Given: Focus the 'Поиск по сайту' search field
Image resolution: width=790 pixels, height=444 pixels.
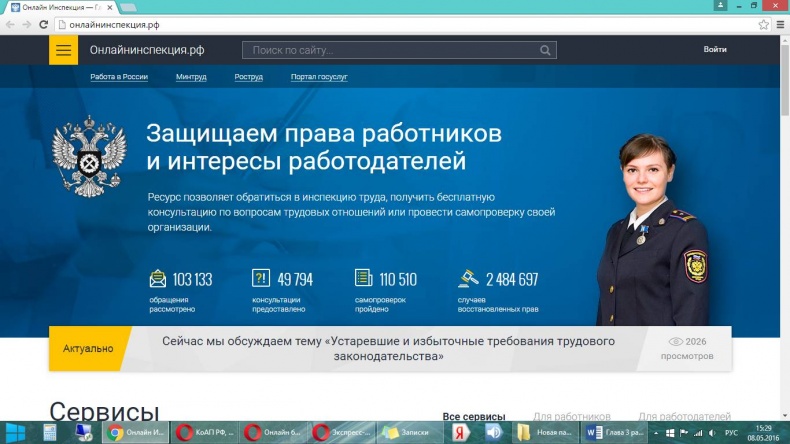Looking at the screenshot, I should point(390,50).
